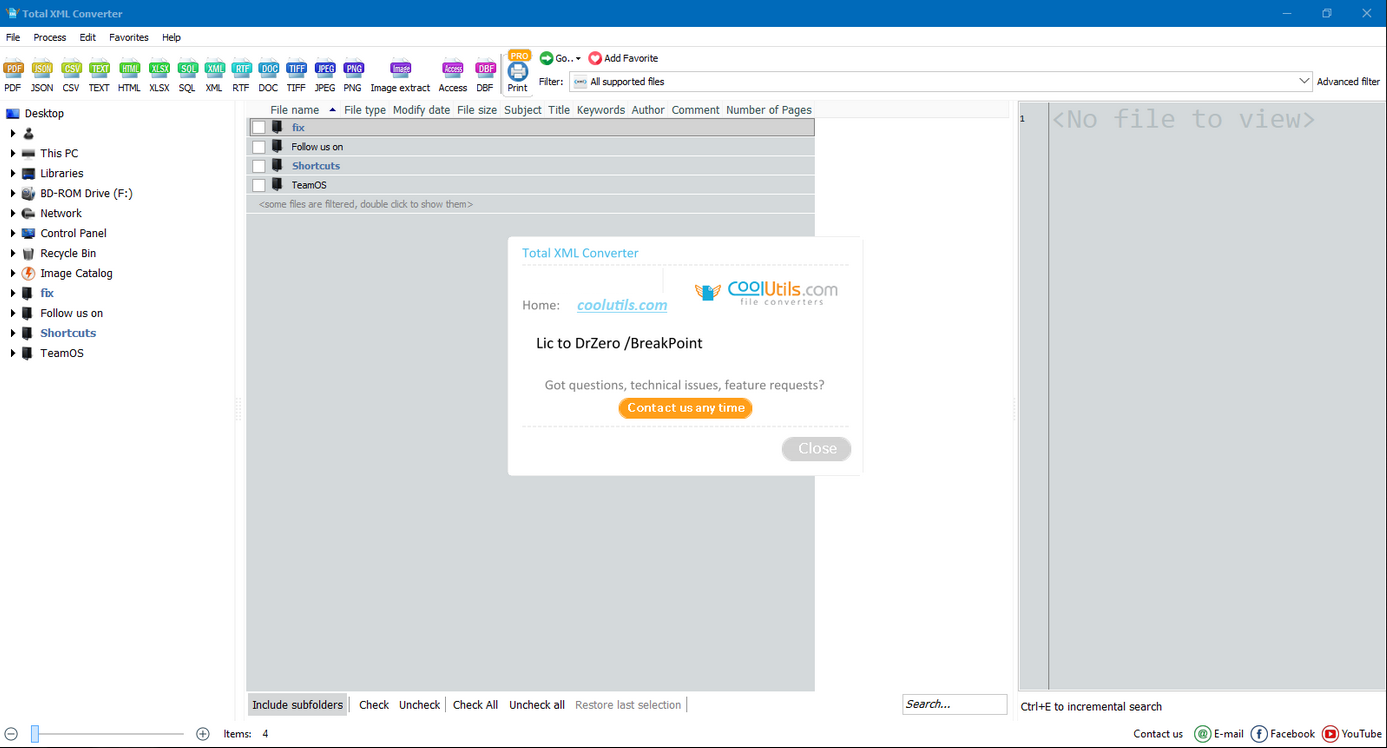Click the Contact us any time button

pyautogui.click(x=686, y=408)
